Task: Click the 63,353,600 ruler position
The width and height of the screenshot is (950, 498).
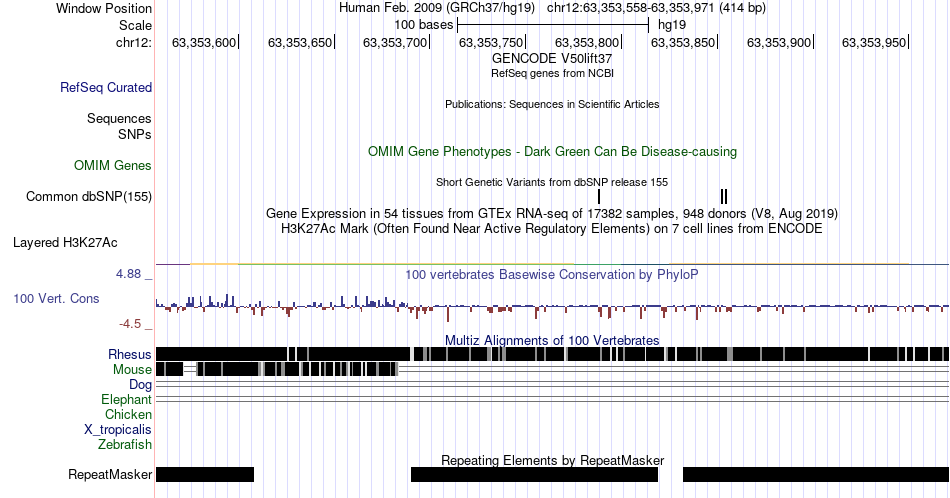Action: coord(204,42)
